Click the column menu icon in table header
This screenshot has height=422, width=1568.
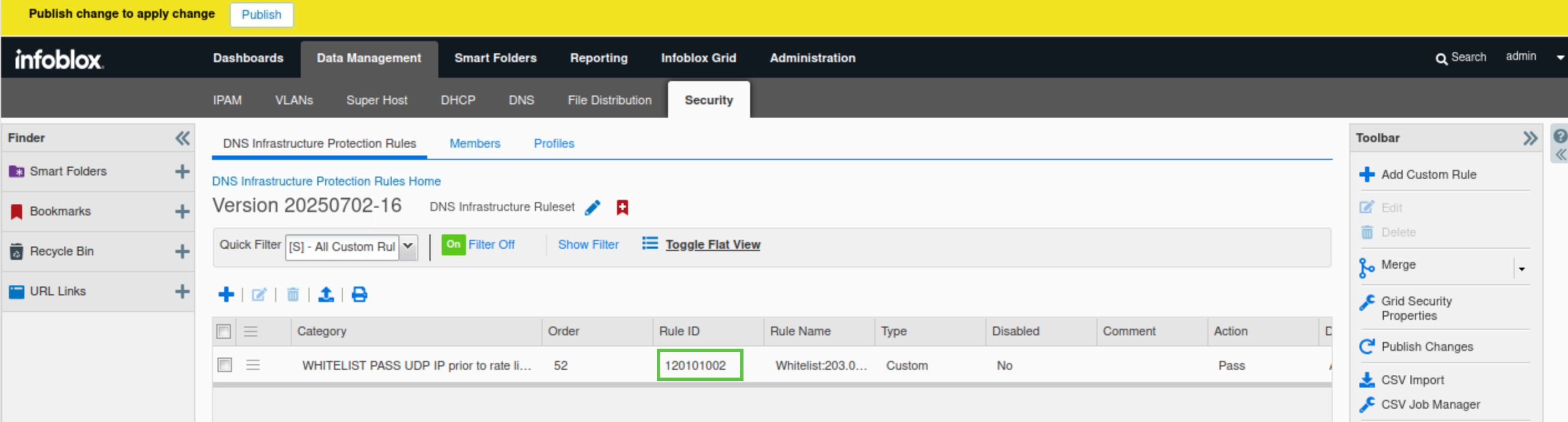(251, 331)
